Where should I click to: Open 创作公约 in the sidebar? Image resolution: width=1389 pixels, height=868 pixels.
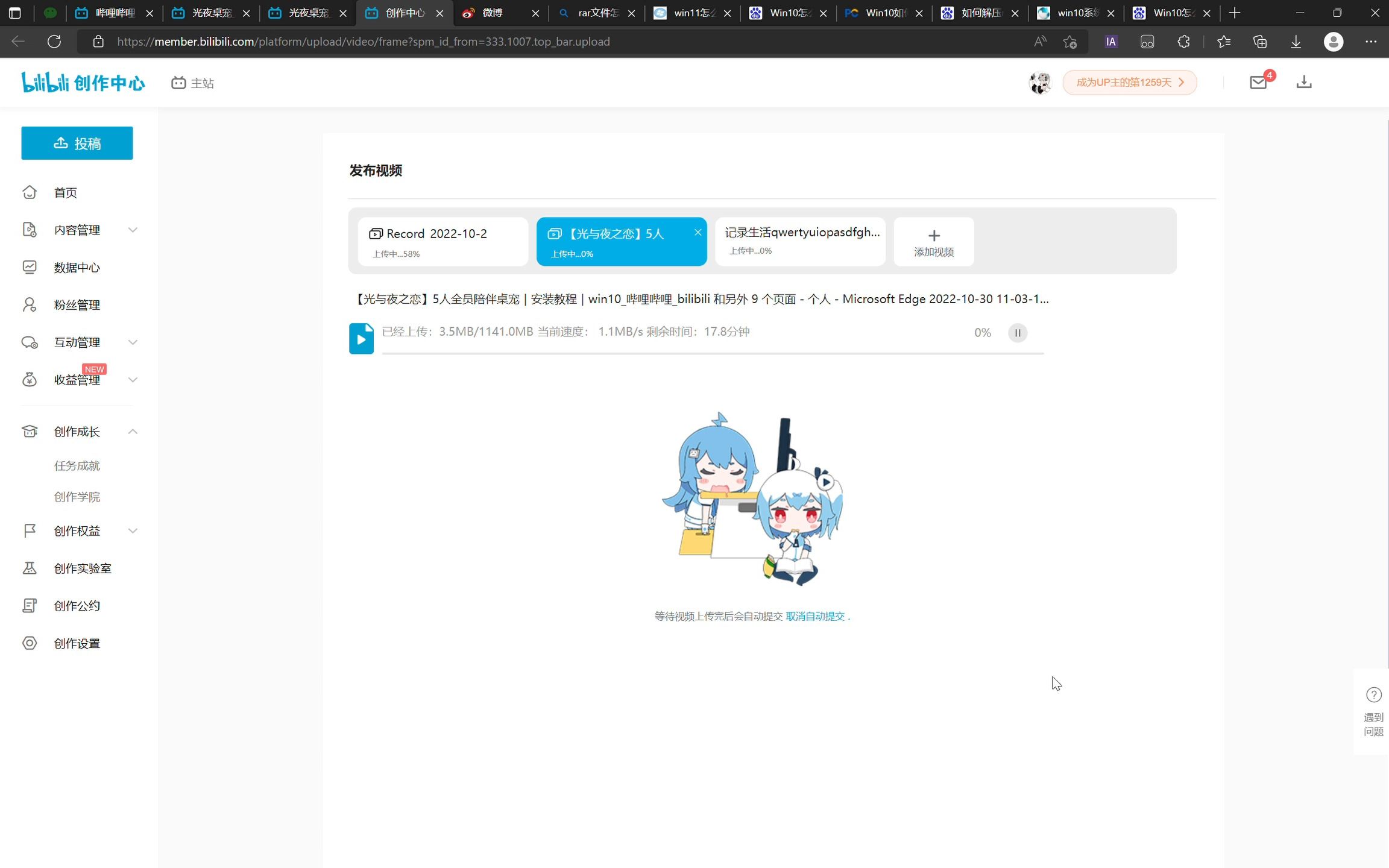click(77, 605)
